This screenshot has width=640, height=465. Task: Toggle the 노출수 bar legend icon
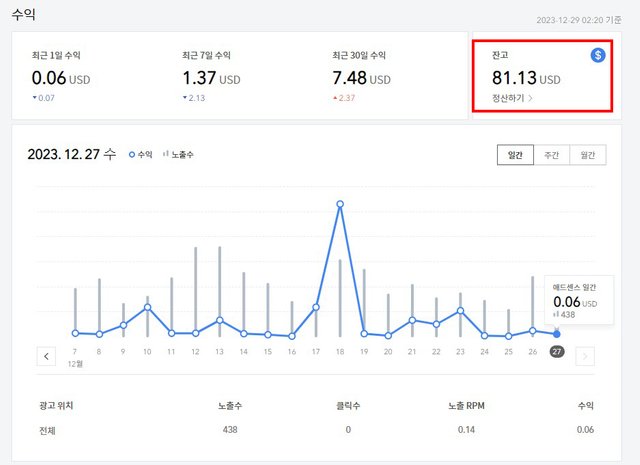click(x=165, y=154)
